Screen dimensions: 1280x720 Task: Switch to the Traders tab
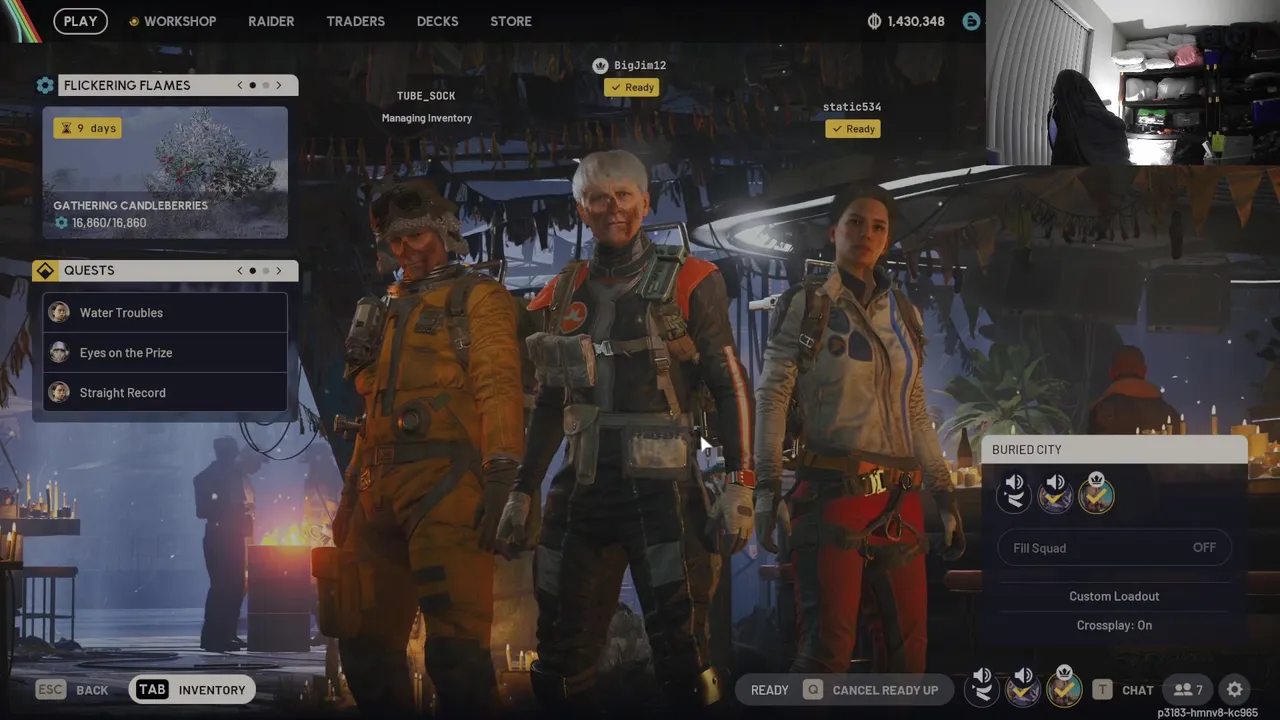coord(355,21)
